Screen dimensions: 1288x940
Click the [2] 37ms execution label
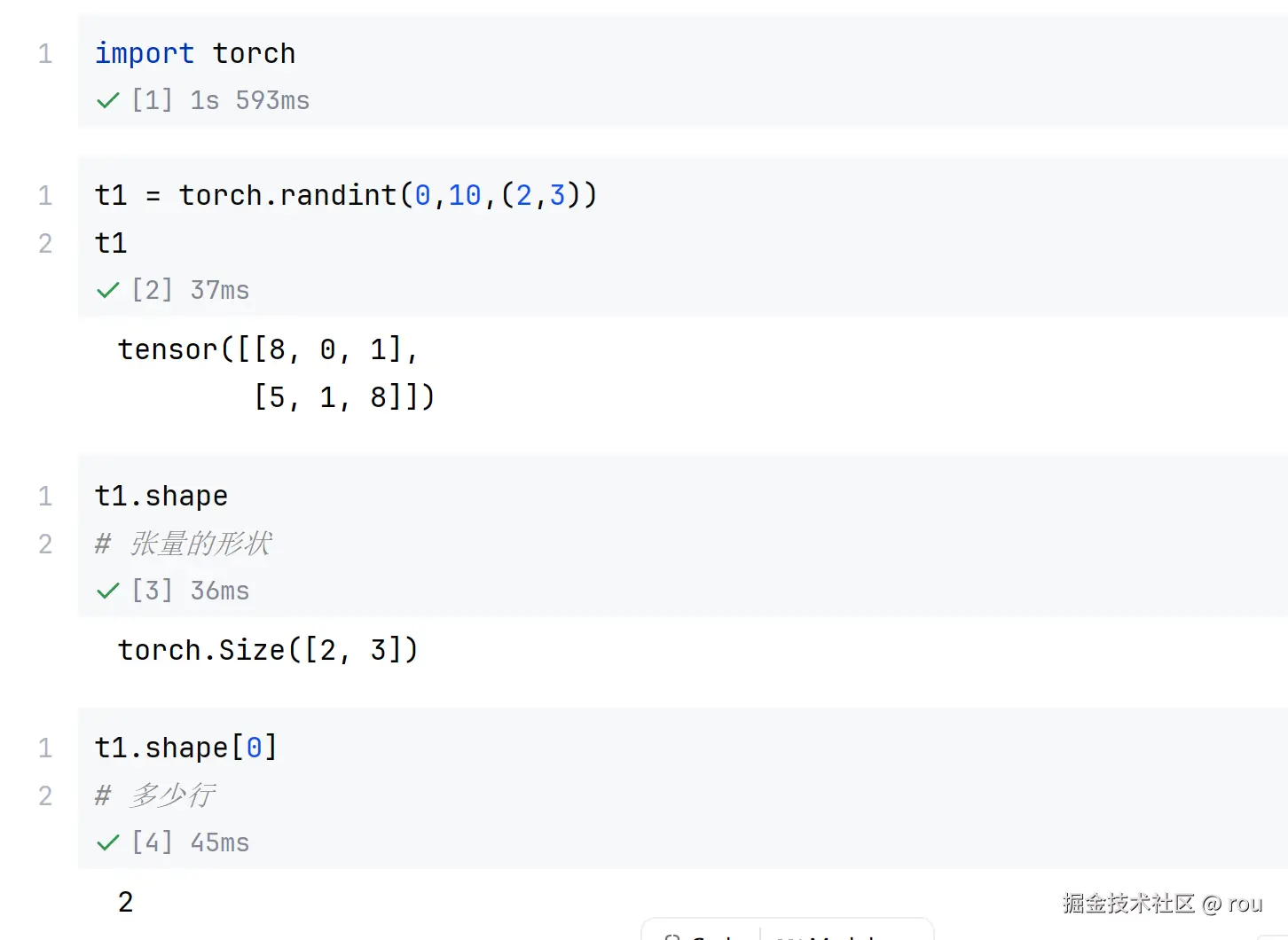tap(191, 291)
